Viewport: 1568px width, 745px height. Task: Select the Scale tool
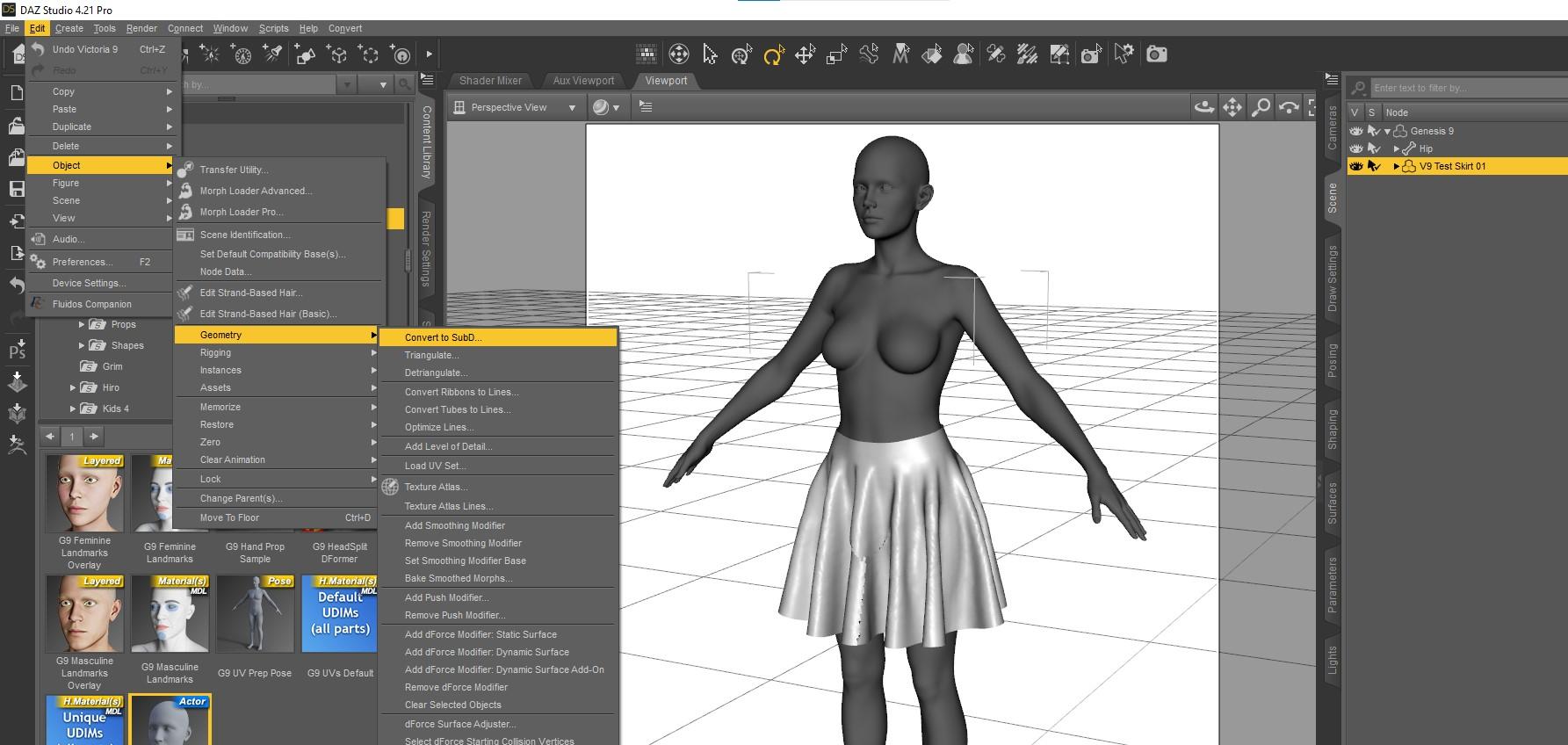point(836,55)
